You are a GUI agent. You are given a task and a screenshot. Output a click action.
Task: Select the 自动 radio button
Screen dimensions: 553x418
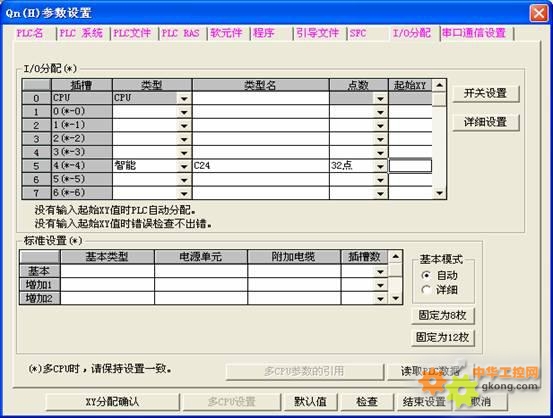[x=426, y=275]
